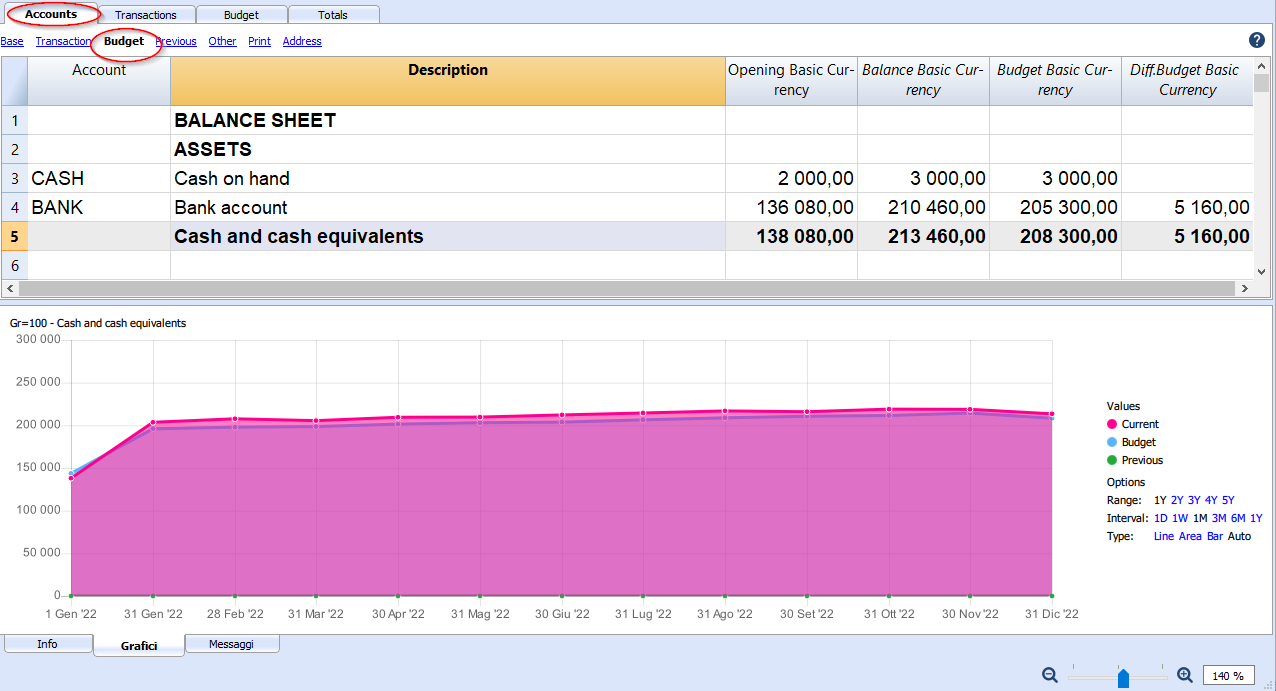1276x691 pixels.
Task: Open the Transaction view link
Action: coord(63,41)
